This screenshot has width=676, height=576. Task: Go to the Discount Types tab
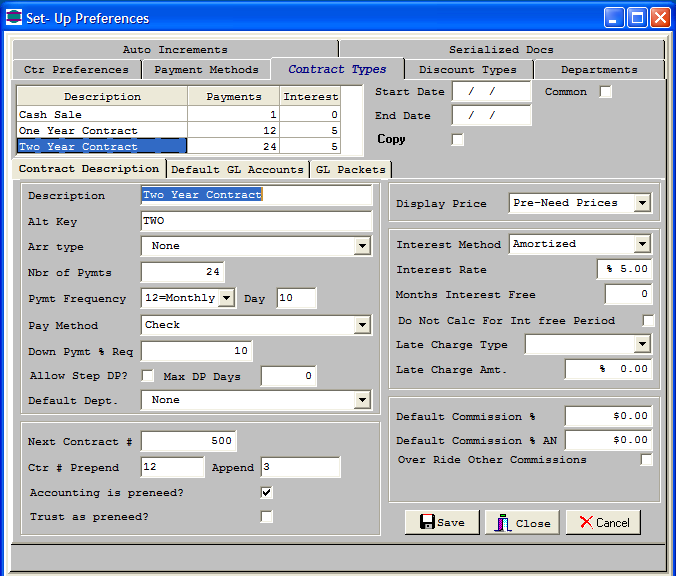click(x=467, y=70)
